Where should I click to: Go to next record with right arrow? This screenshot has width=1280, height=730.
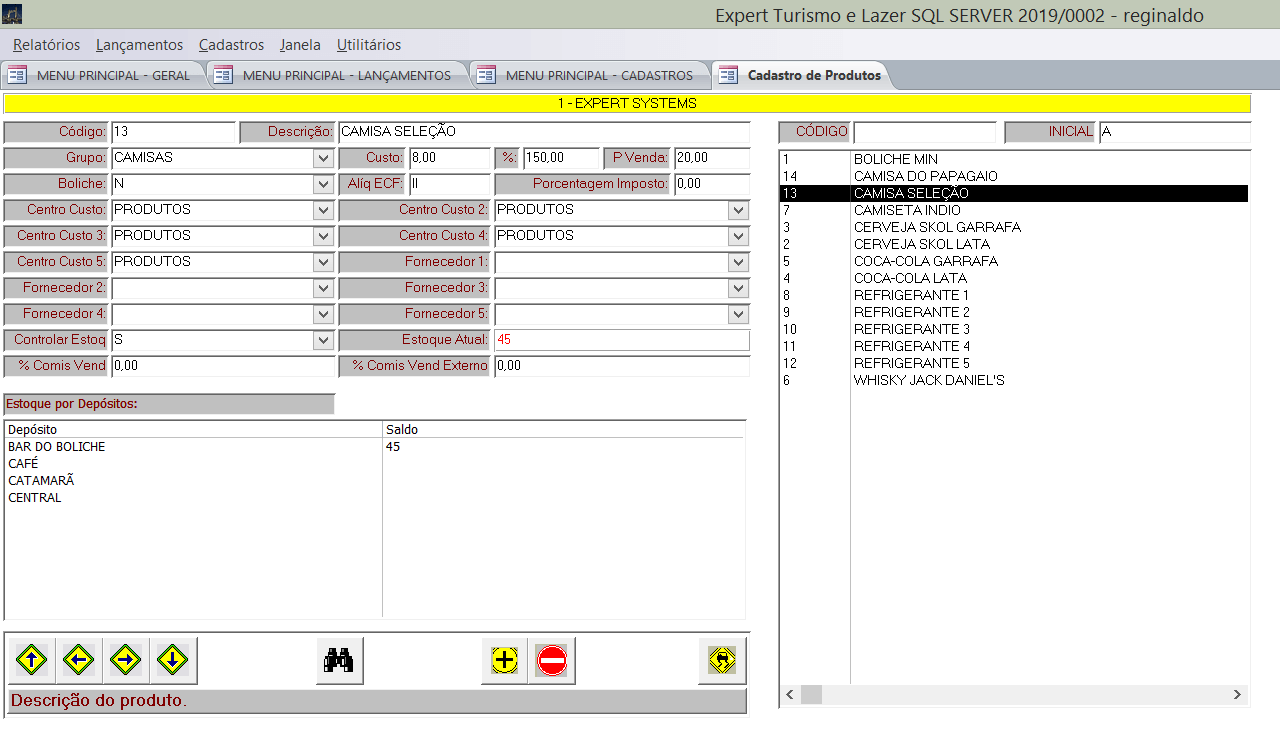point(126,660)
